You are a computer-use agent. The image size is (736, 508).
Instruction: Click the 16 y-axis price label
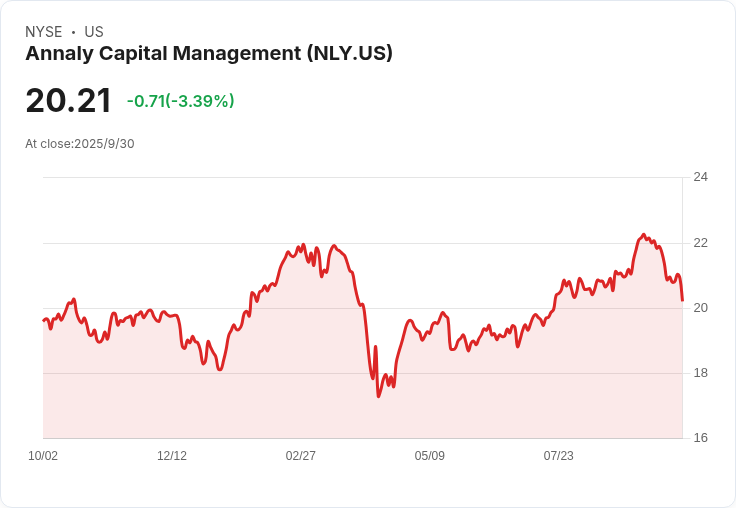coord(700,438)
